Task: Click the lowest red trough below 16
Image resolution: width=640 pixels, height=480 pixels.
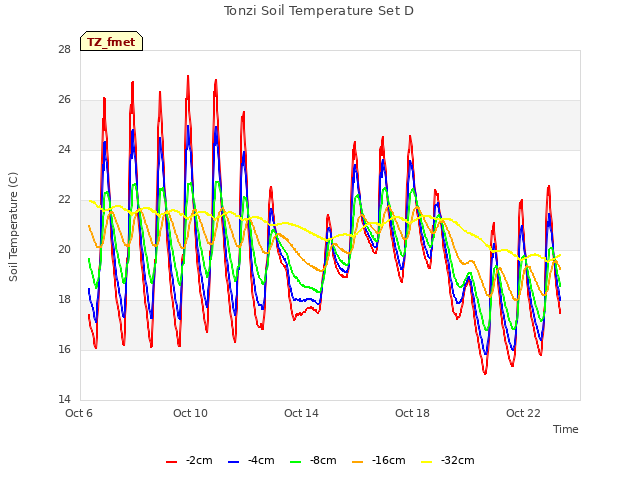Action: 485,373
